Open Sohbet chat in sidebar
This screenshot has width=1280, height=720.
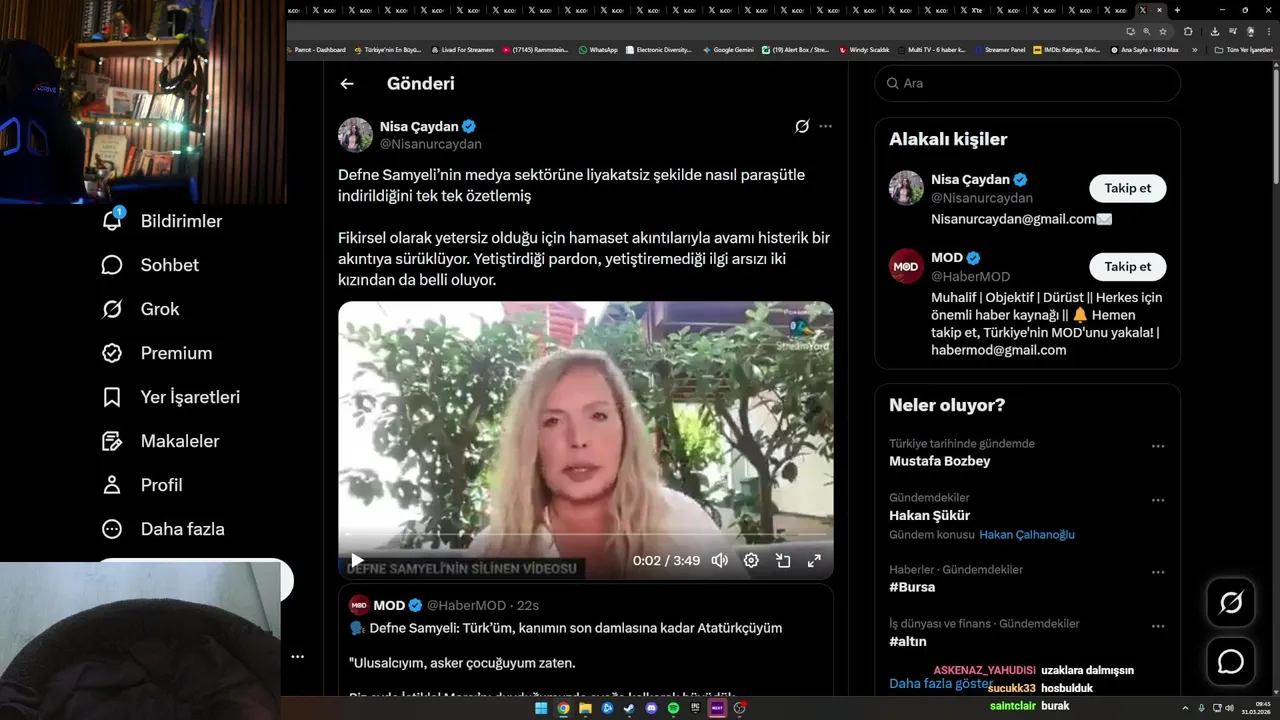click(x=150, y=265)
